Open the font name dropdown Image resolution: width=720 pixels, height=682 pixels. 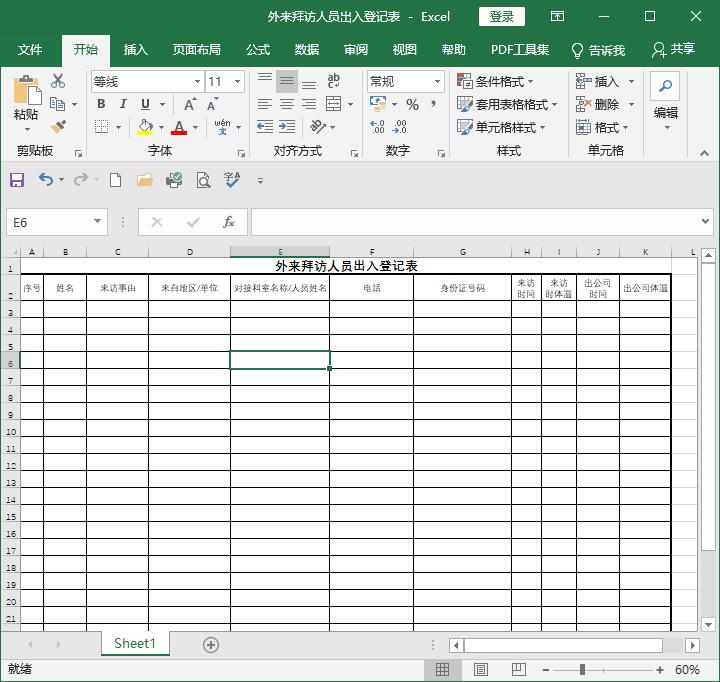click(x=197, y=82)
